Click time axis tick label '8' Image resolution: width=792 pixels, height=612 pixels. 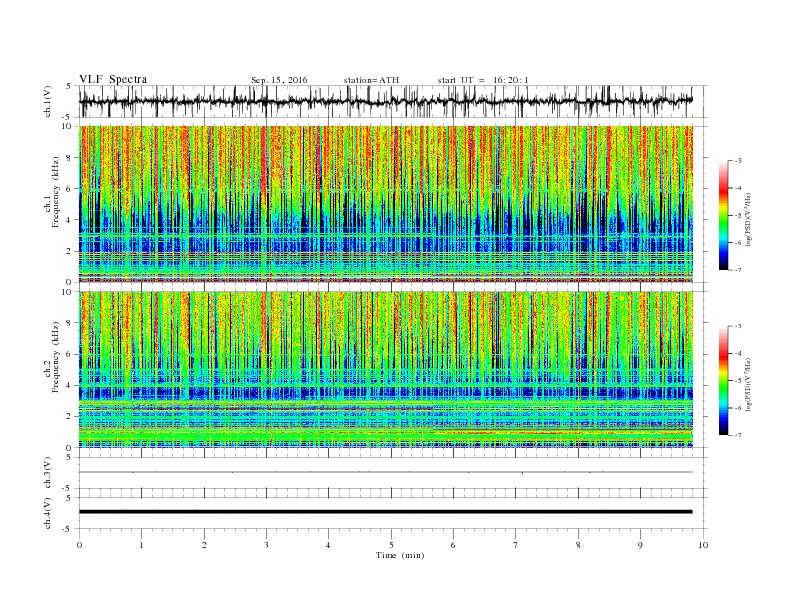(x=578, y=545)
